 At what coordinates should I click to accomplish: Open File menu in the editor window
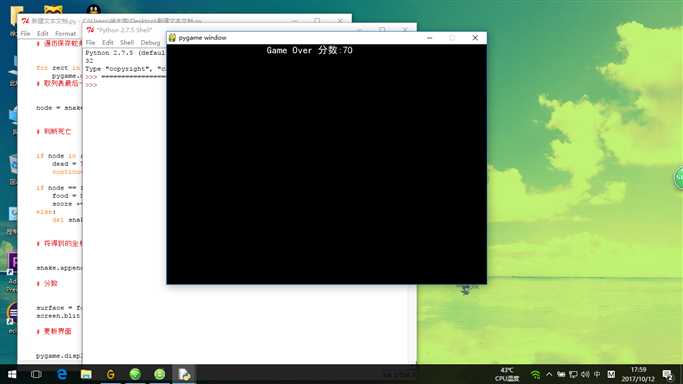tap(25, 34)
